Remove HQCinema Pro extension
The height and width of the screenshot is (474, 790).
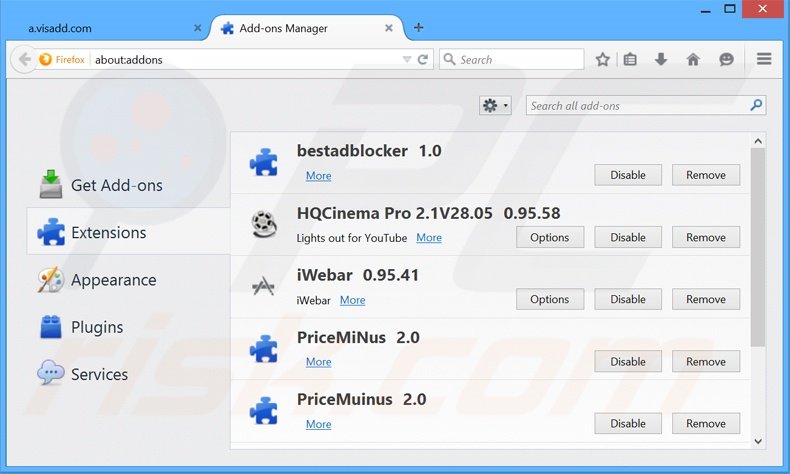[x=706, y=237]
